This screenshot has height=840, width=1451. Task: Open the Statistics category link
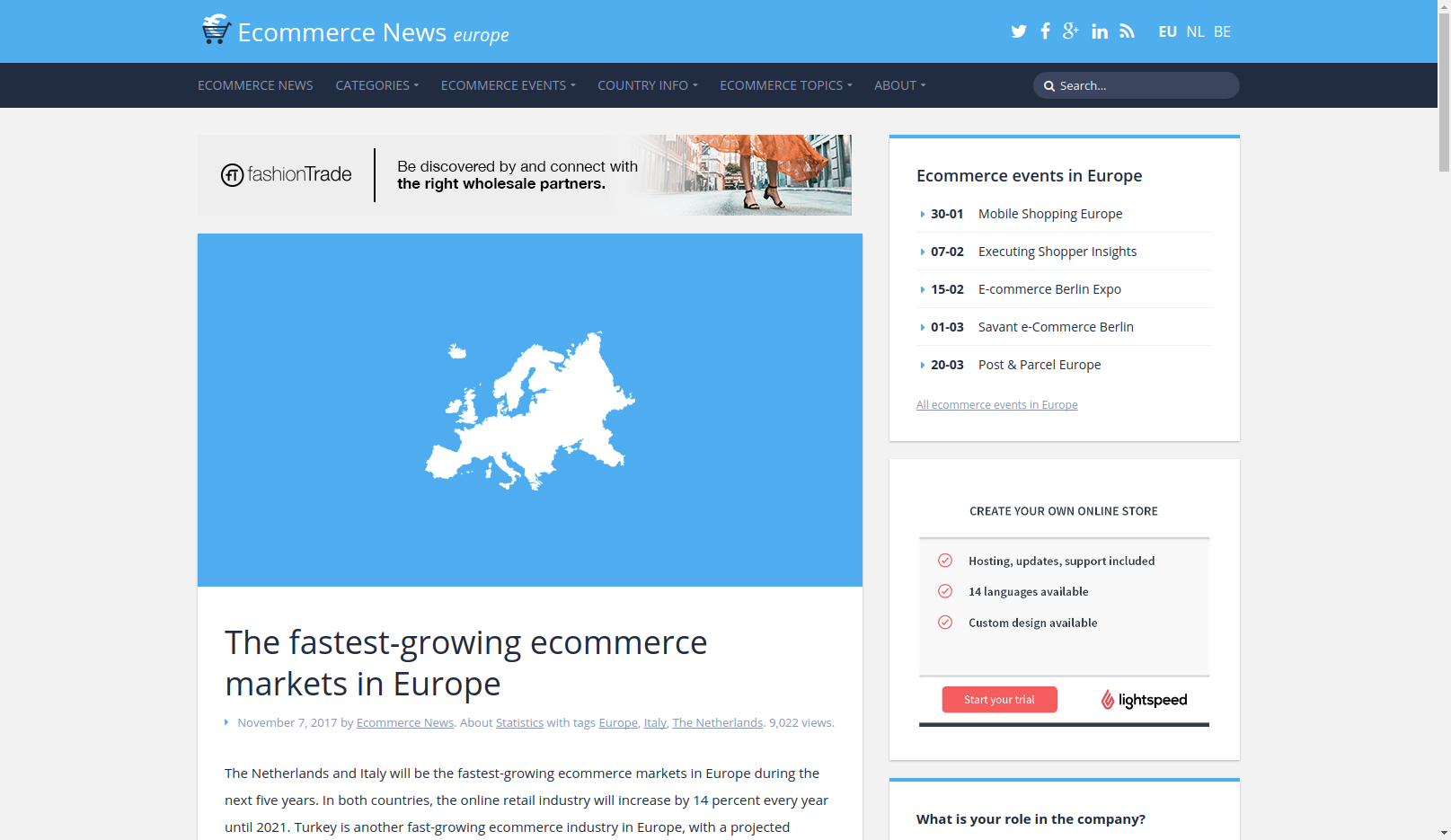click(x=519, y=722)
